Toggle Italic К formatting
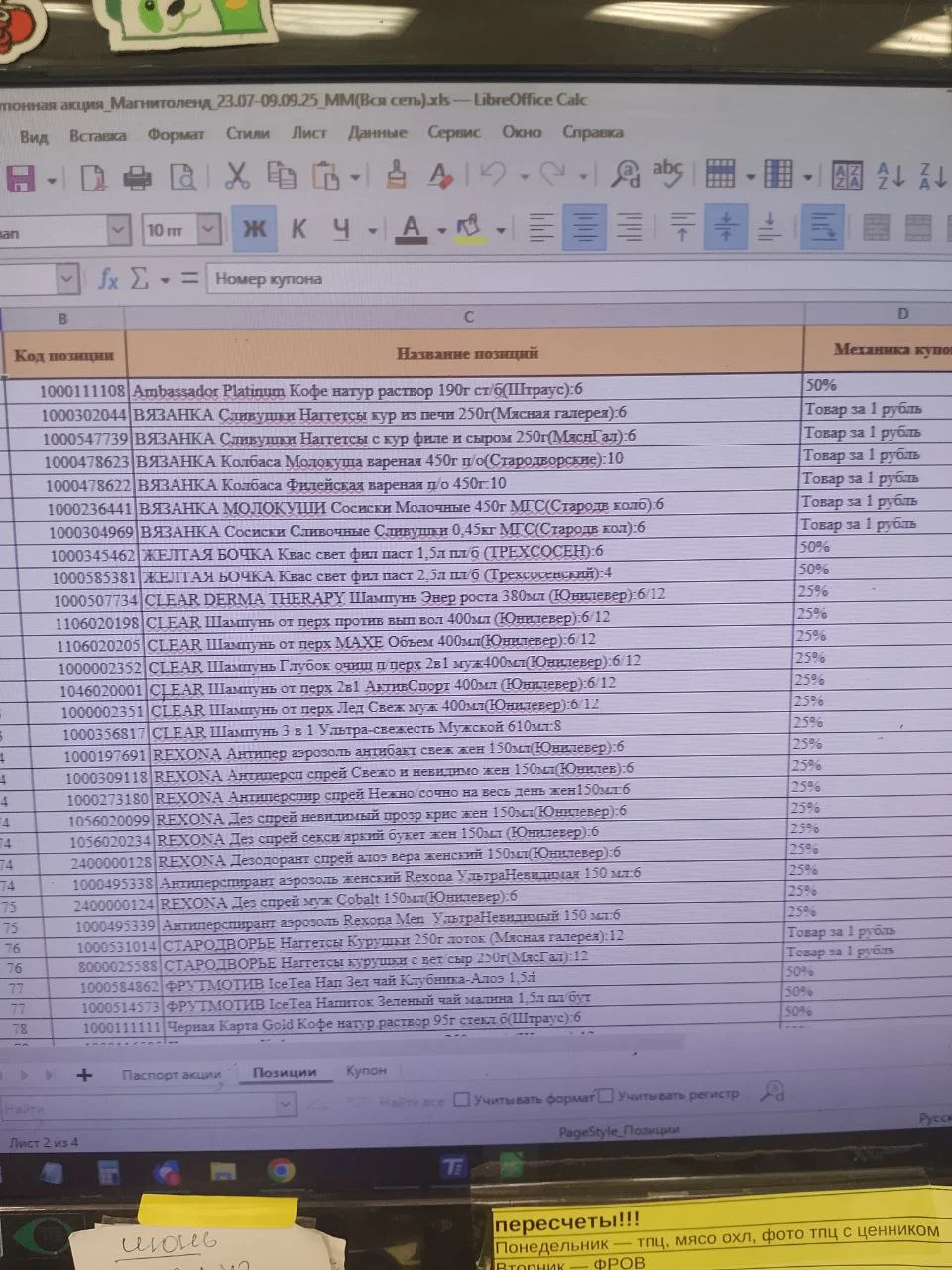This screenshot has width=952, height=1270. tap(298, 229)
